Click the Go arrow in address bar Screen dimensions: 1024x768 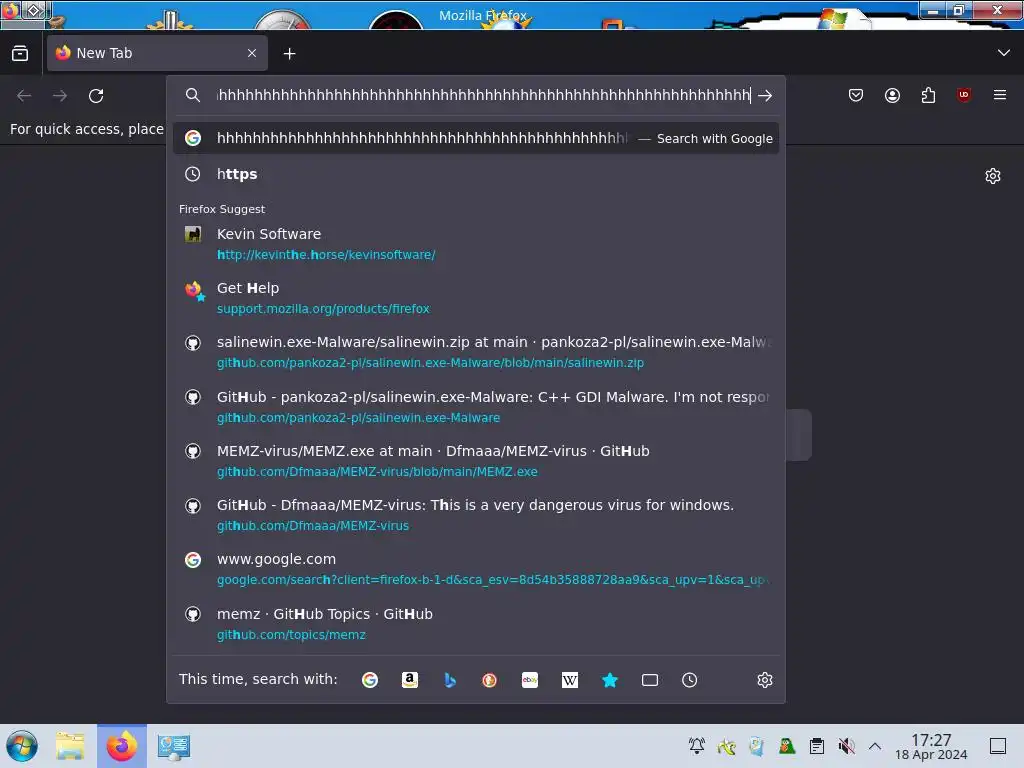(x=765, y=95)
